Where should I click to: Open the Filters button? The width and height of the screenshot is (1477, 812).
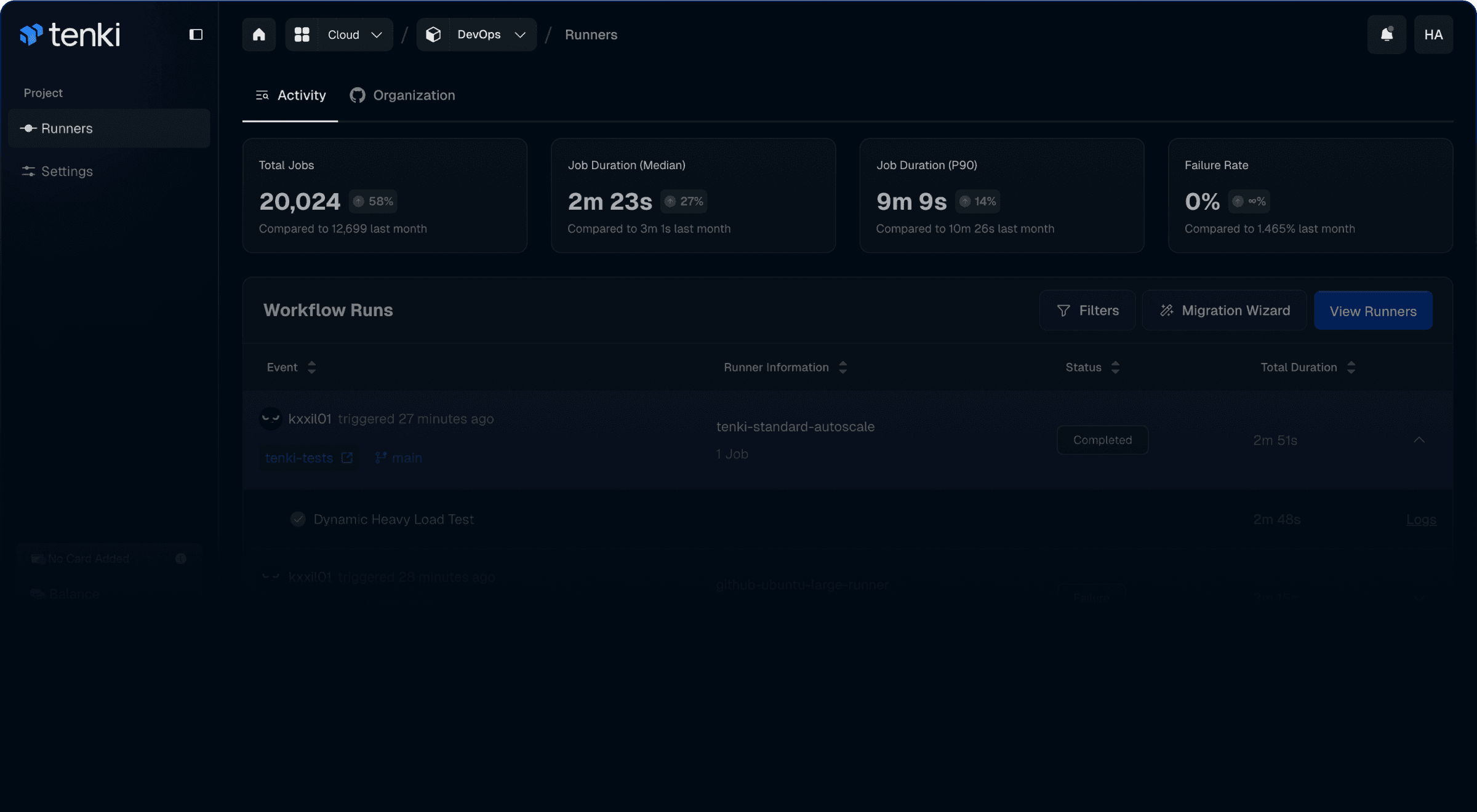[1087, 311]
